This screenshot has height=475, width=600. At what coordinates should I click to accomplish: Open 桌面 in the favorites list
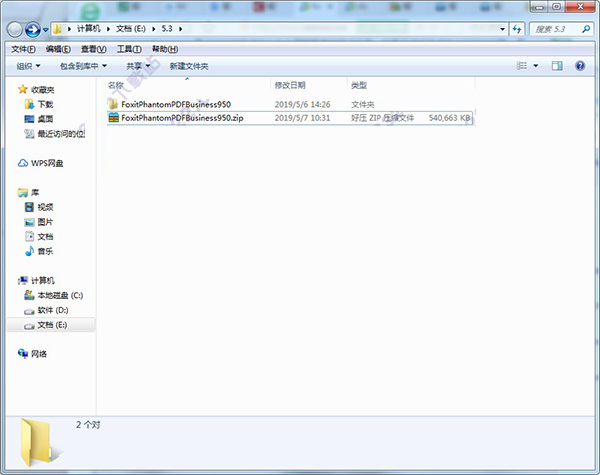point(45,119)
